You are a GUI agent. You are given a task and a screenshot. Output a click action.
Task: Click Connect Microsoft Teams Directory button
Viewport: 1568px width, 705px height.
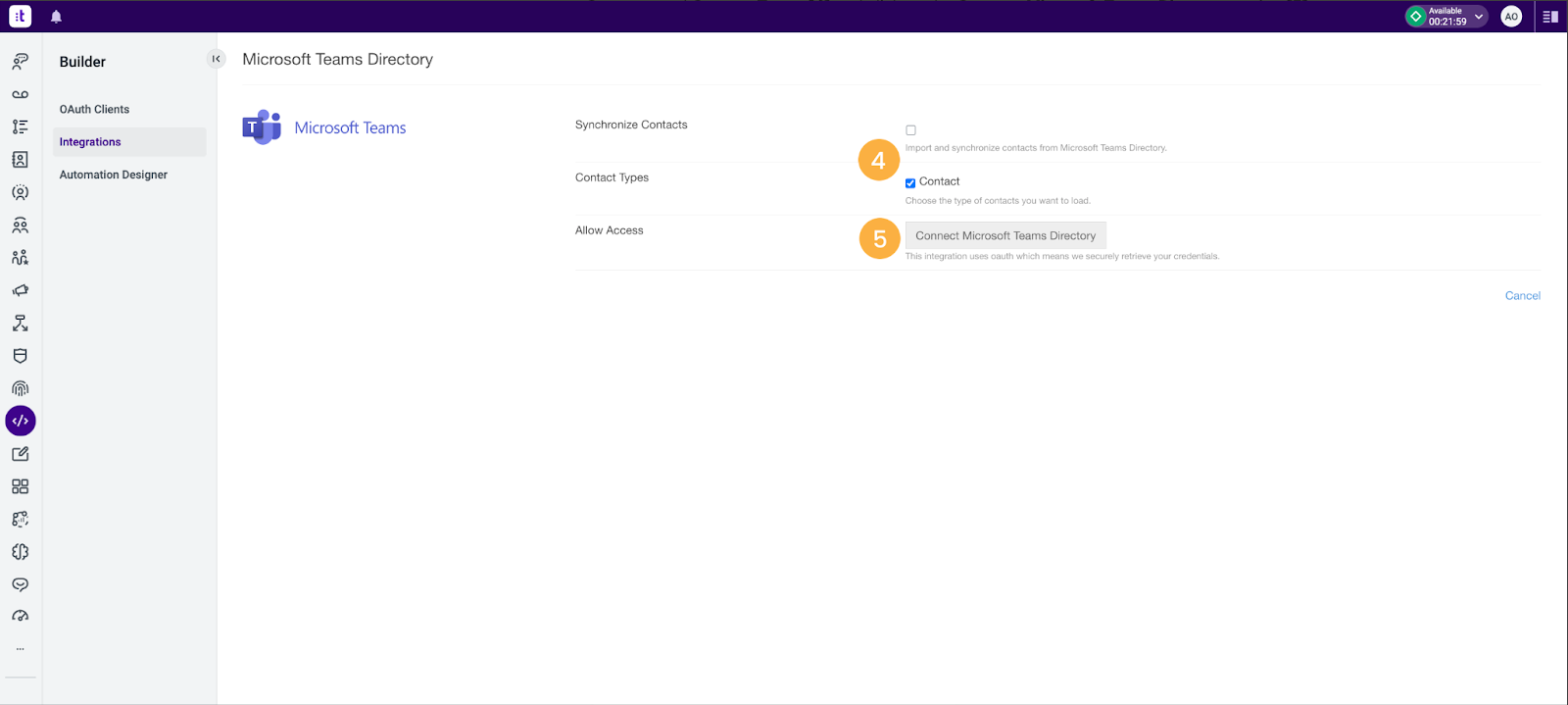coord(1005,235)
